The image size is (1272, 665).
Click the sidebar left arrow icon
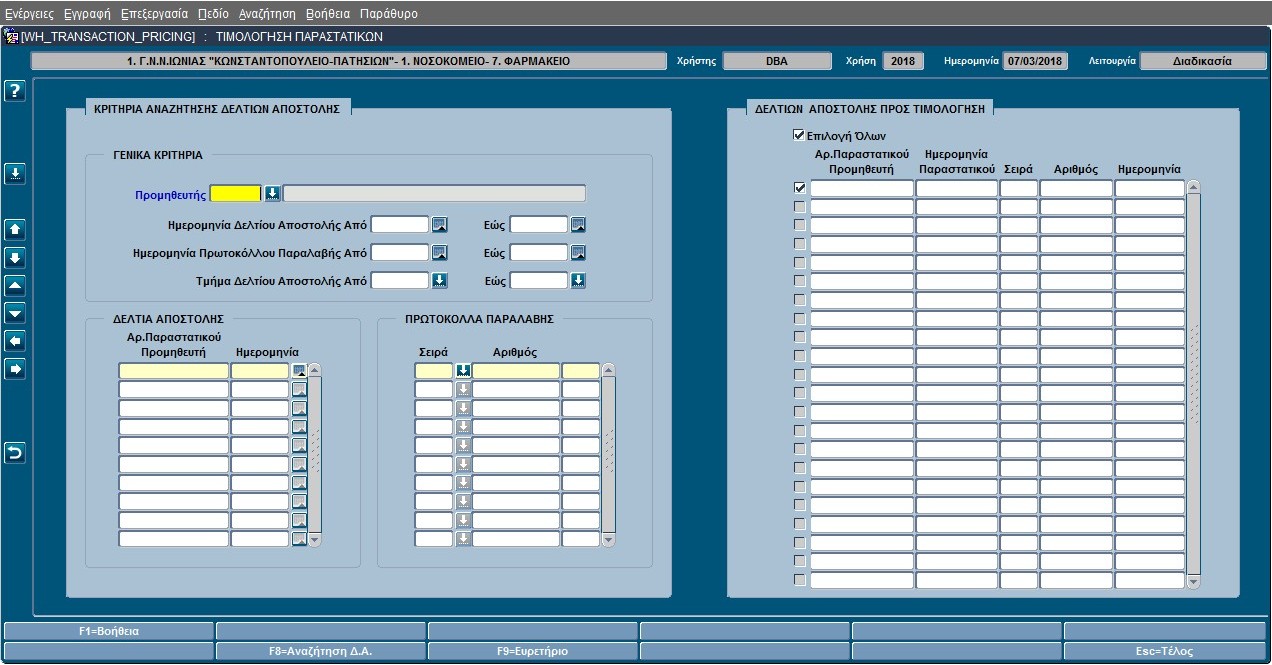(15, 342)
